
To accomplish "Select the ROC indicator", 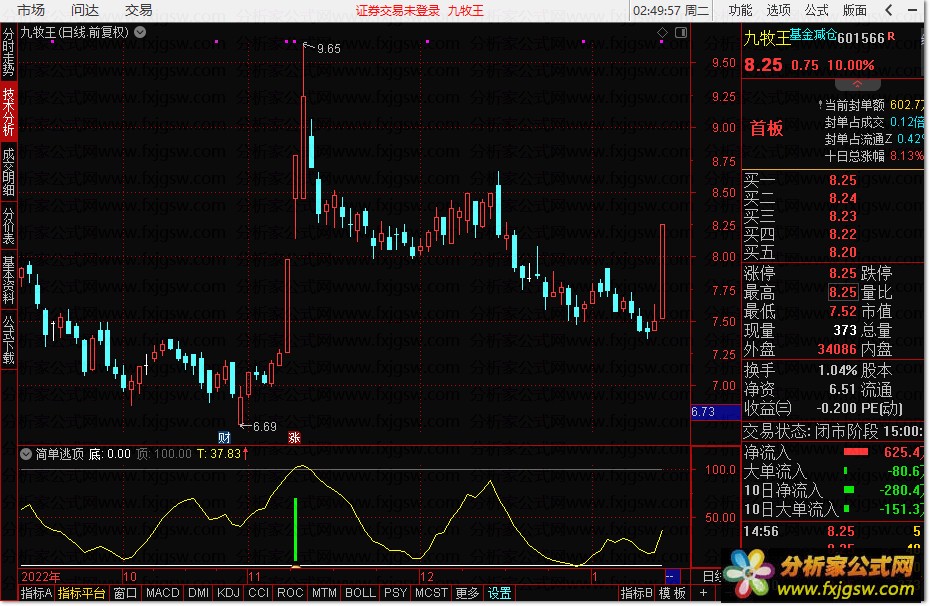I will 290,593.
